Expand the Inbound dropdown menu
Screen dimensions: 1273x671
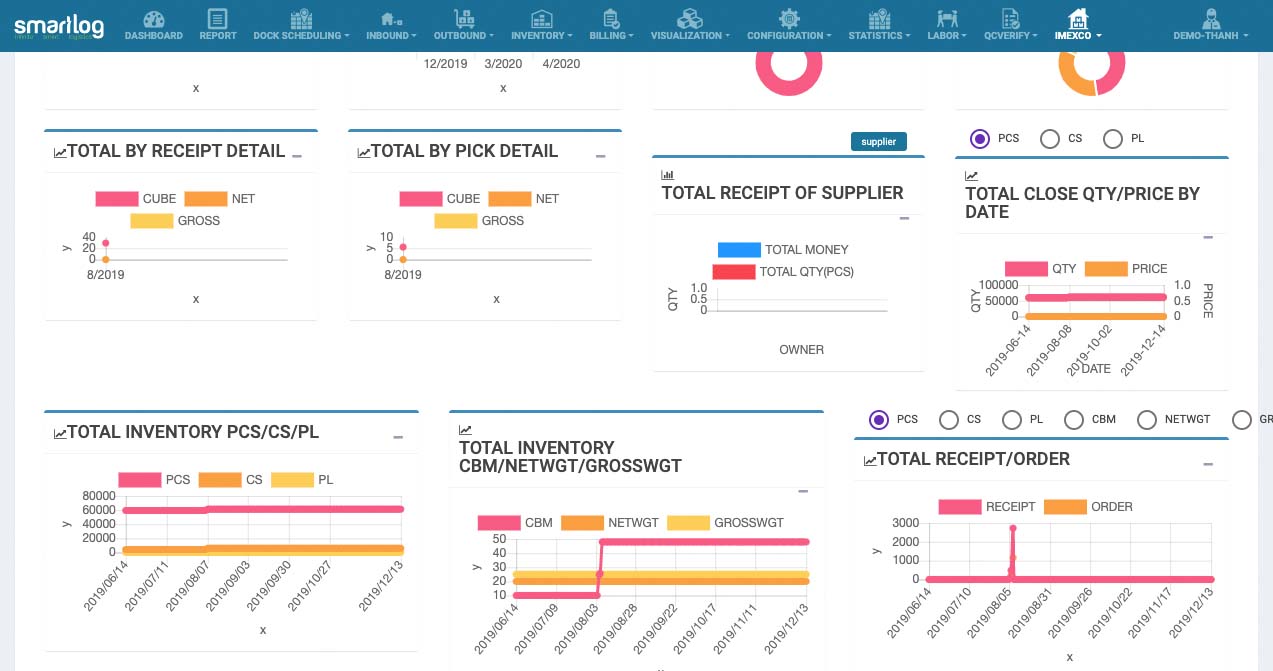(388, 20)
